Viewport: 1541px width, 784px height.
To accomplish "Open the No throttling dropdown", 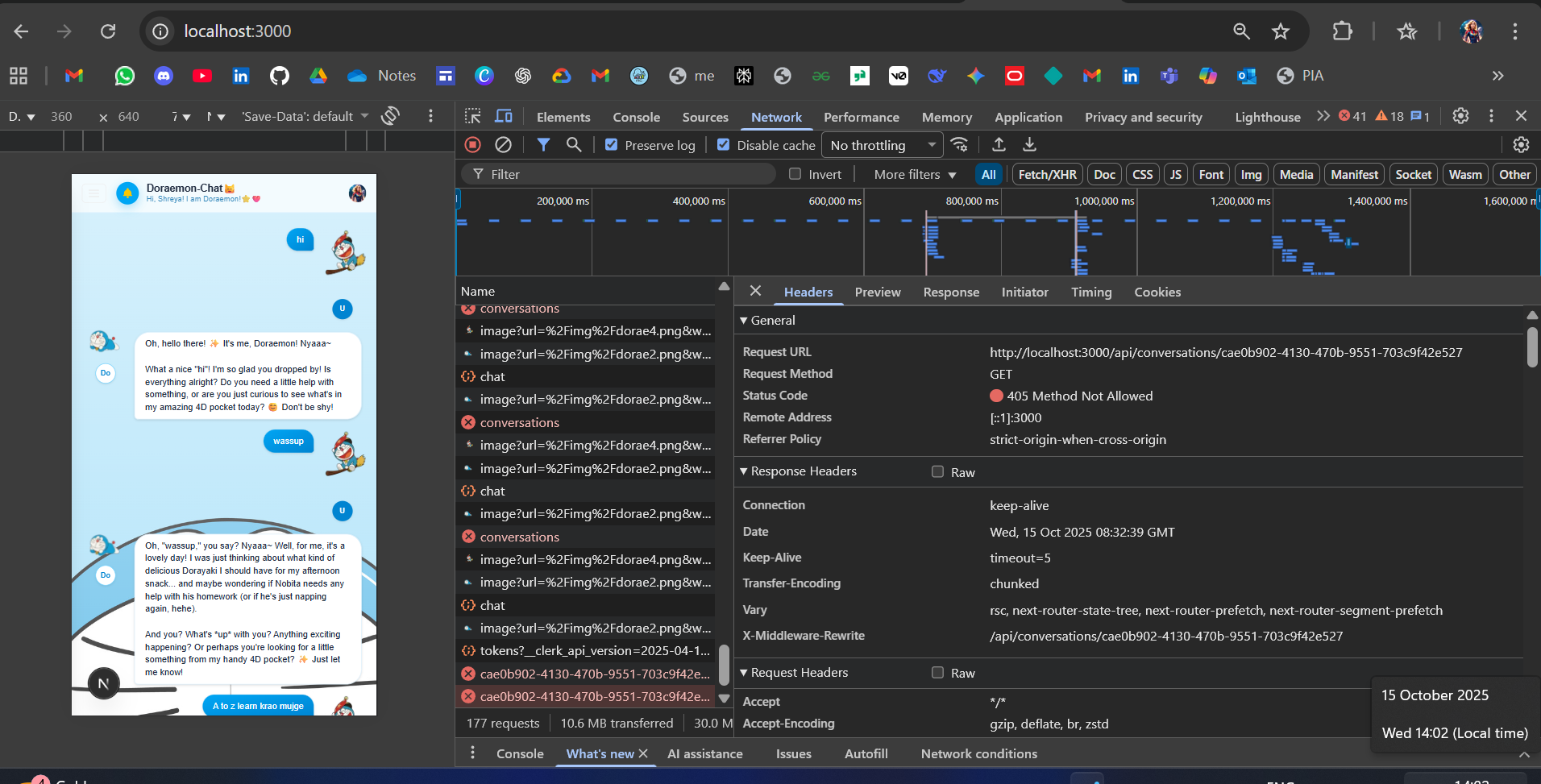I will point(882,145).
